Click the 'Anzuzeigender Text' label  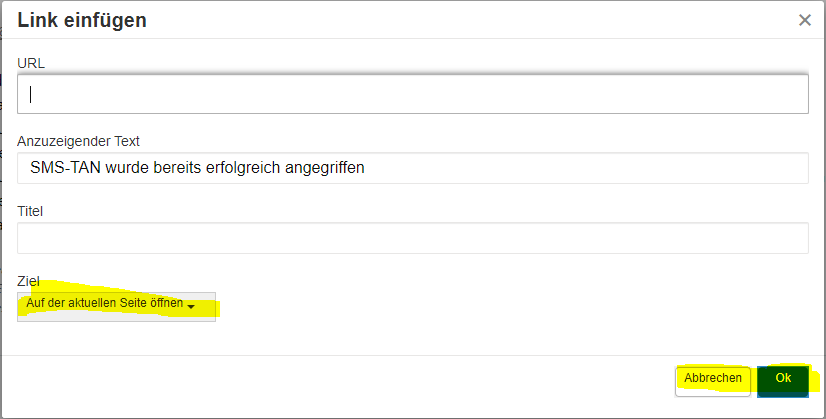78,141
